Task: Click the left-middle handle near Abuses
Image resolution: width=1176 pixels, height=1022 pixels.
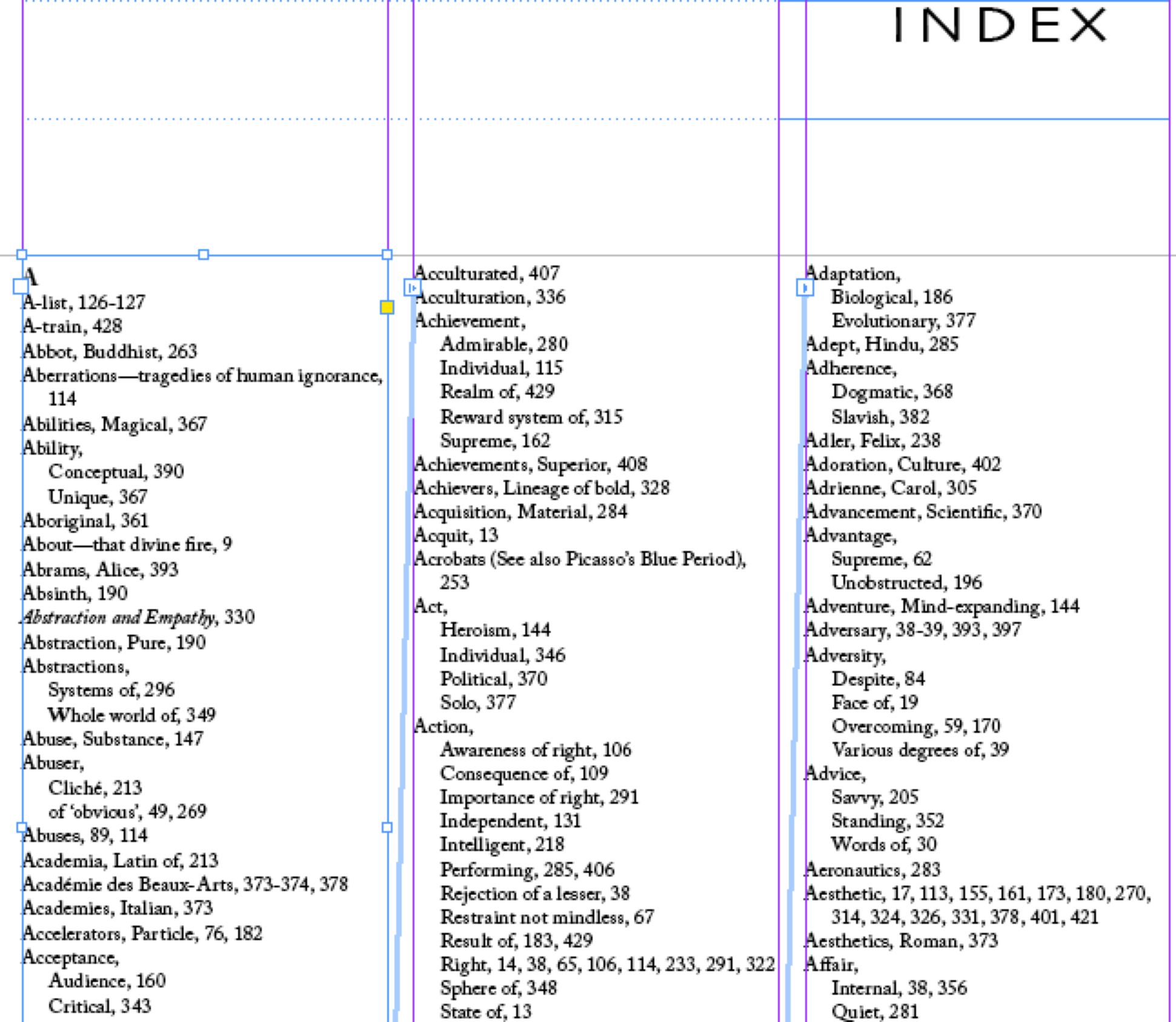Action: pyautogui.click(x=22, y=827)
